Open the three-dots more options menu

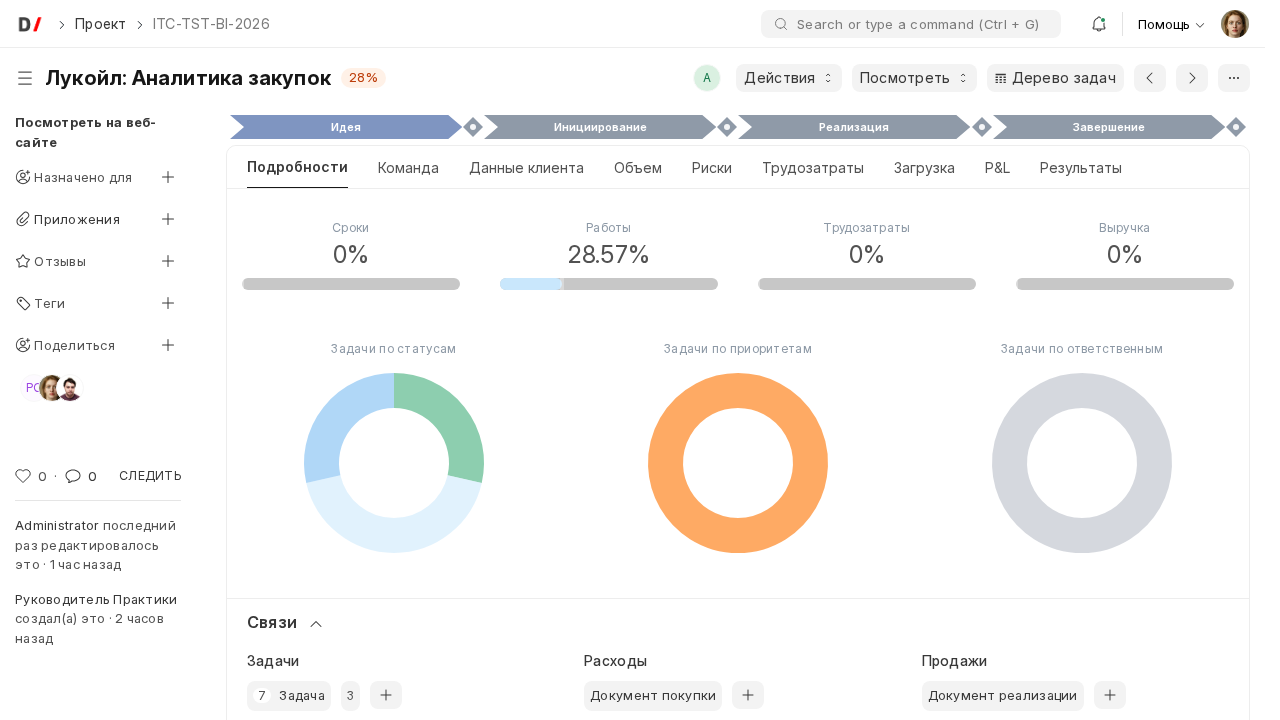click(x=1234, y=78)
